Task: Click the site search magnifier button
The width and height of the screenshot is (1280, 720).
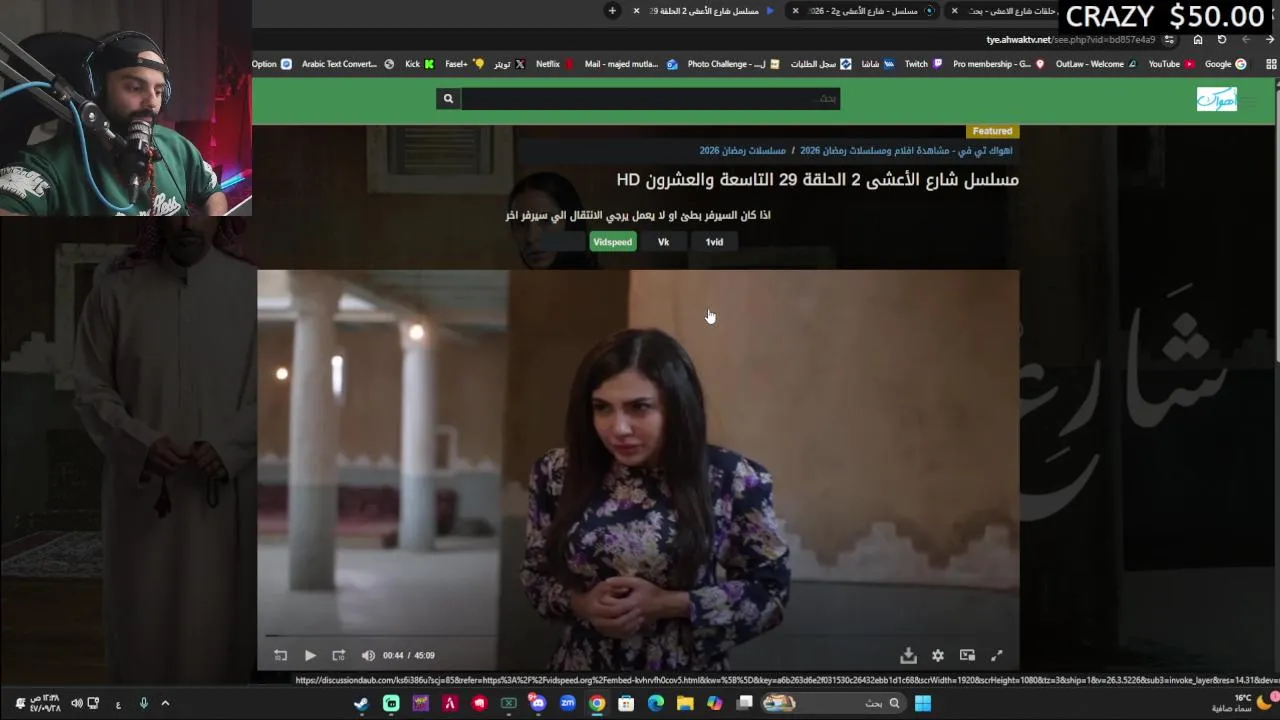Action: 448,98
